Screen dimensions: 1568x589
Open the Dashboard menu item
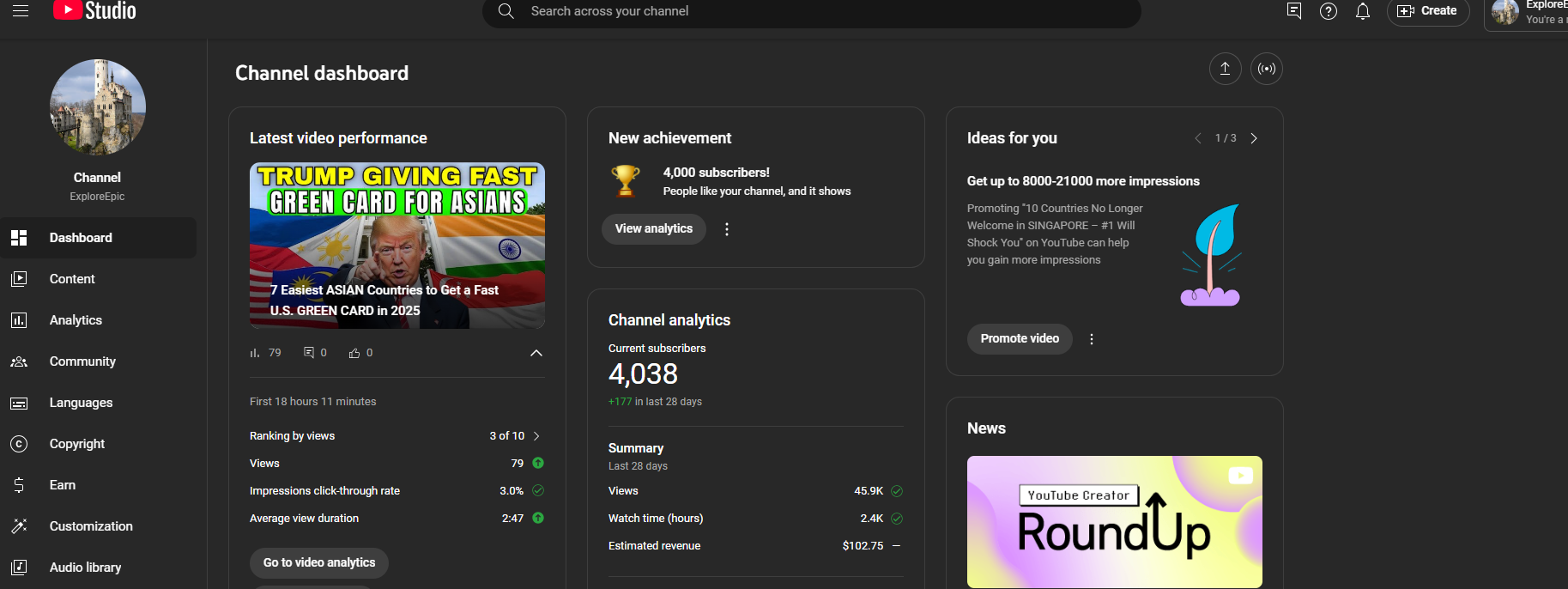(98, 238)
